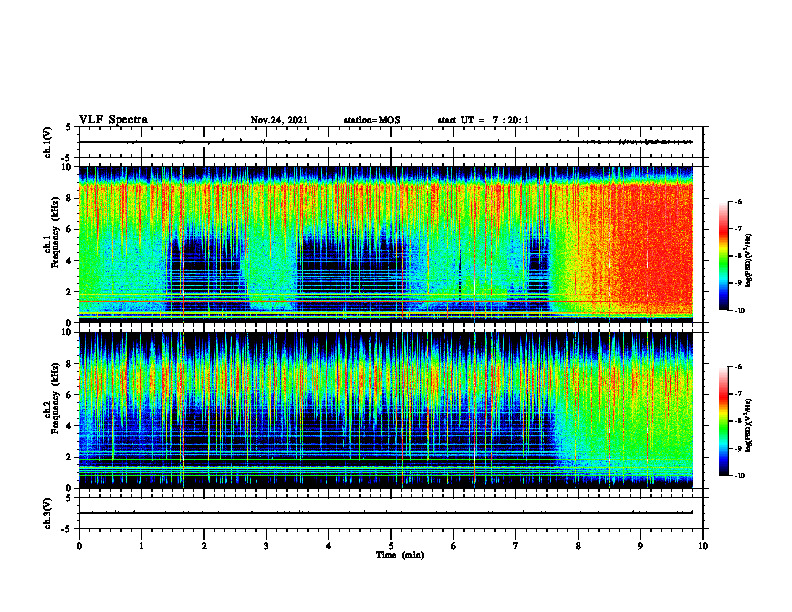Click the ch.2 color scale label '-6'
Image resolution: width=792 pixels, height=612 pixels.
click(738, 367)
